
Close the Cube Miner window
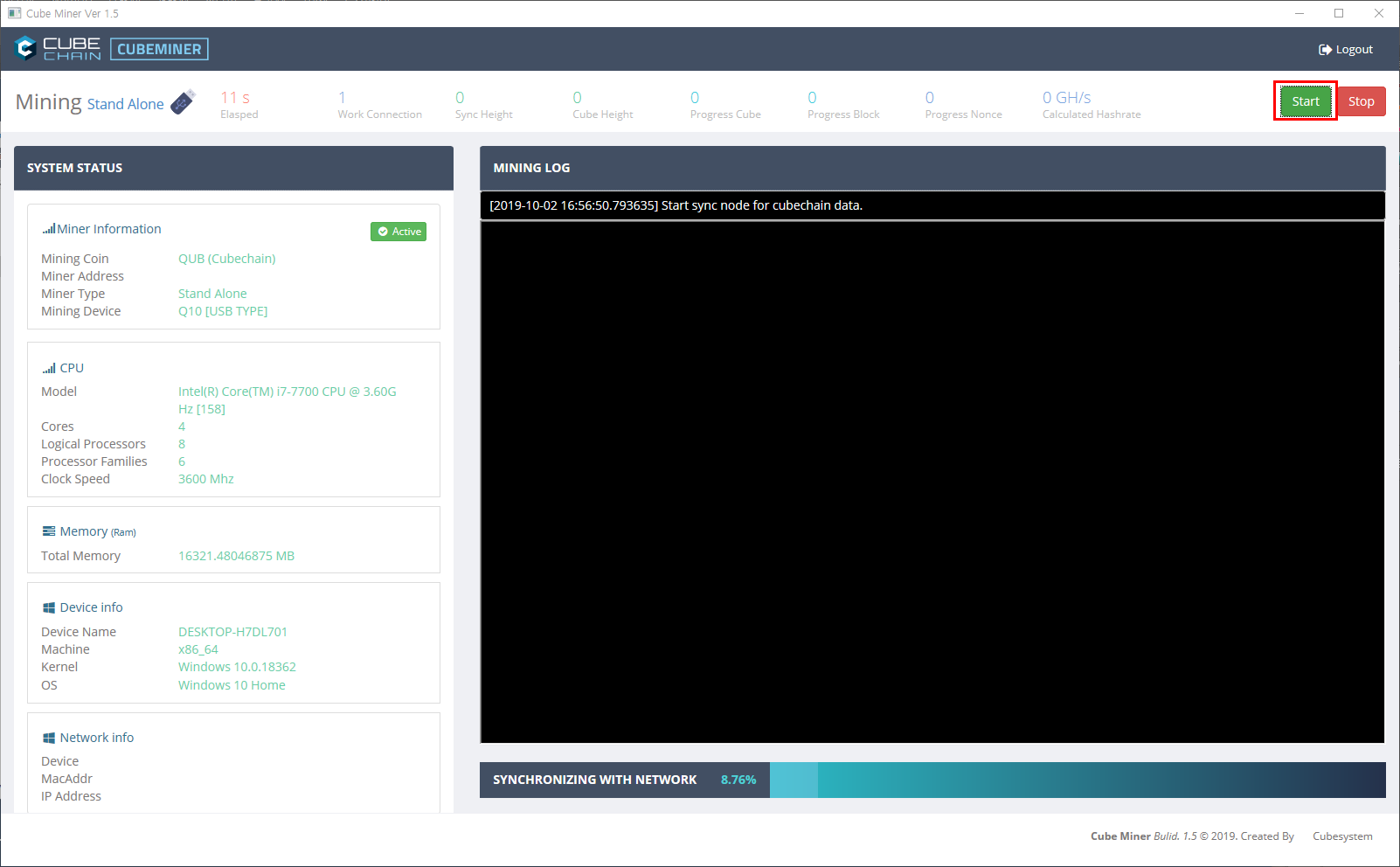(1379, 13)
